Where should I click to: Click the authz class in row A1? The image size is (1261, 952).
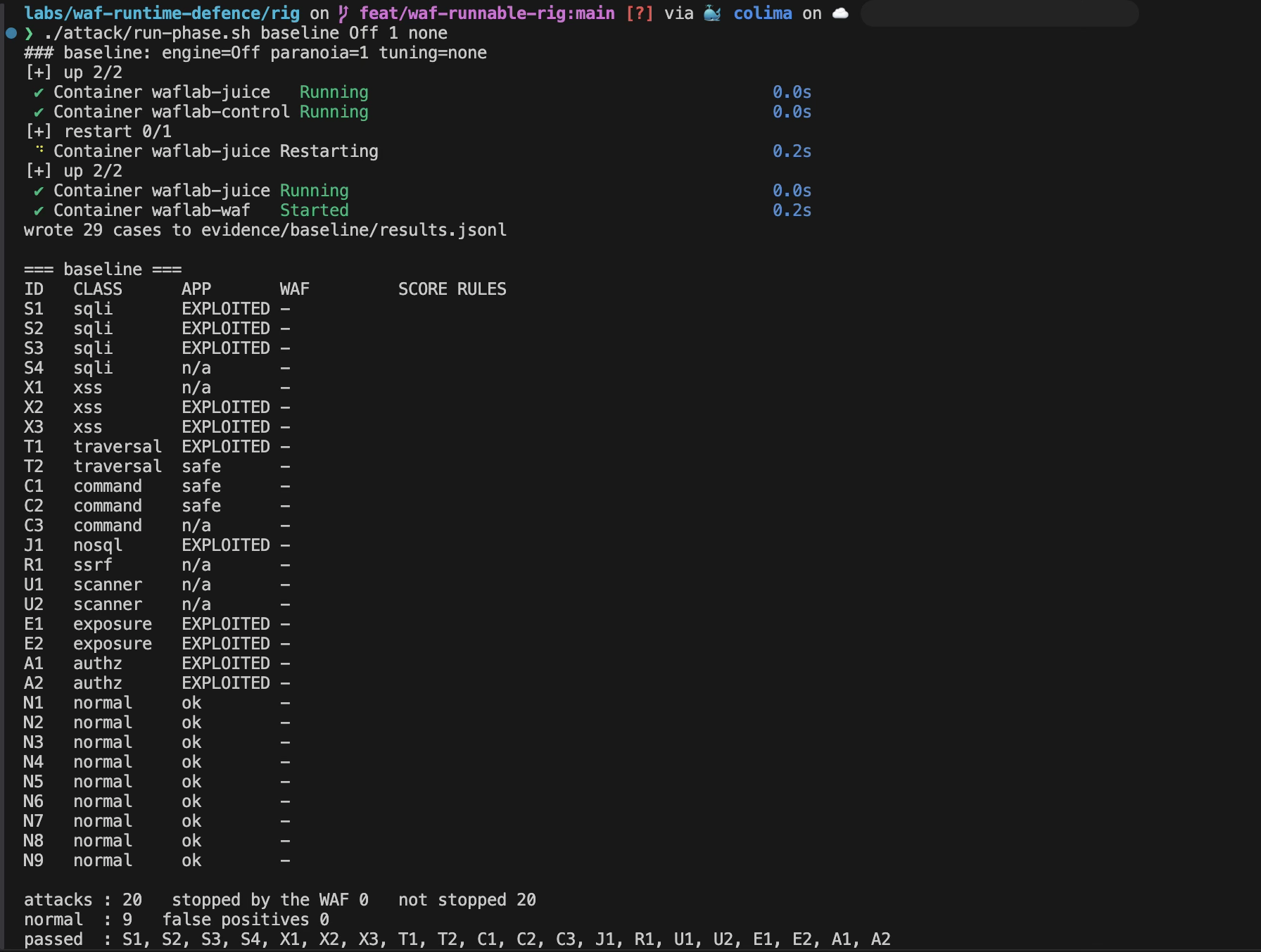pos(98,664)
